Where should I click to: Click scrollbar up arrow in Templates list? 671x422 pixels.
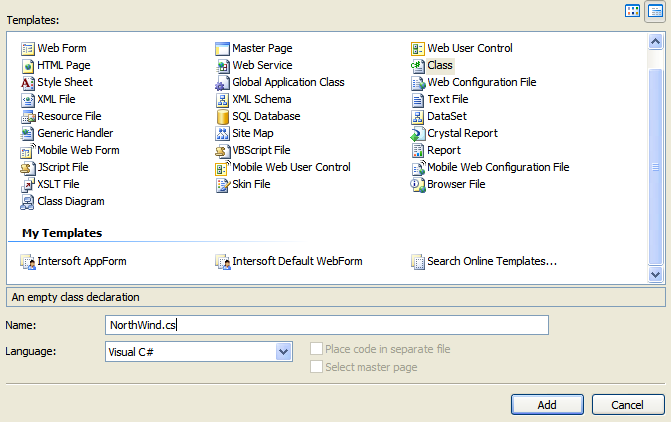(656, 42)
